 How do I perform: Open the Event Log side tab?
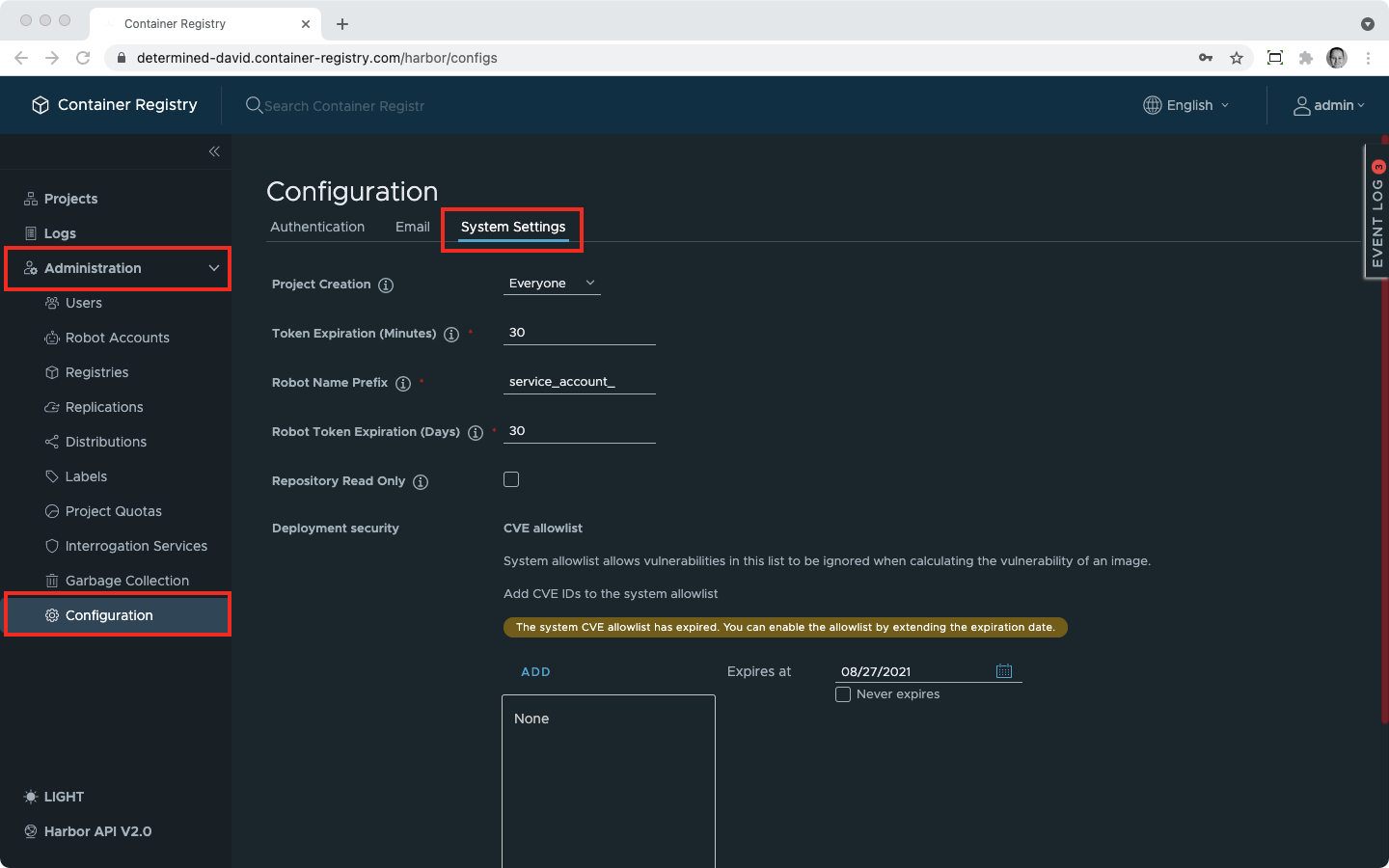(x=1376, y=212)
